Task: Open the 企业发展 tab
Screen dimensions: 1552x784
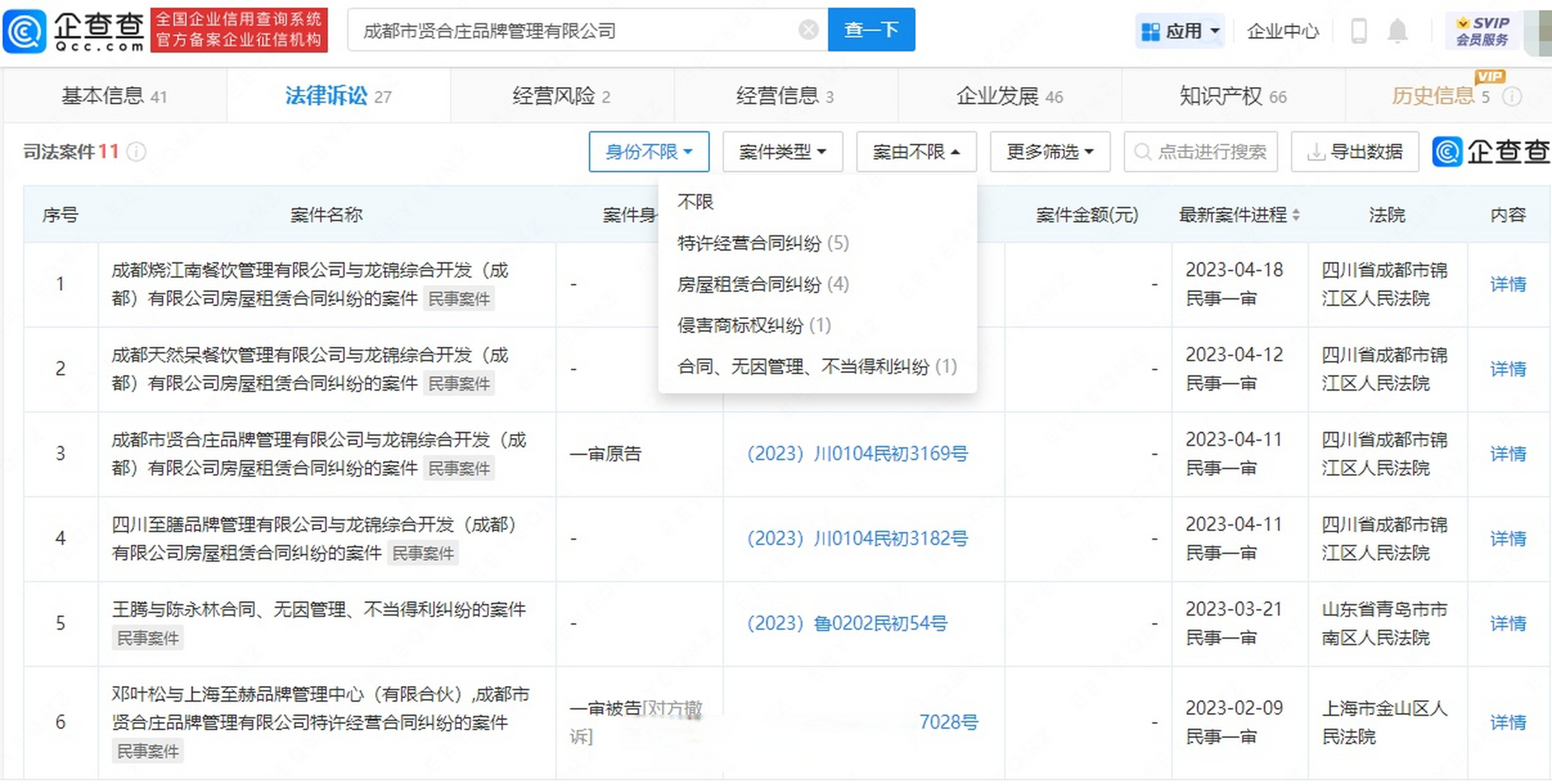Action: click(x=1010, y=96)
